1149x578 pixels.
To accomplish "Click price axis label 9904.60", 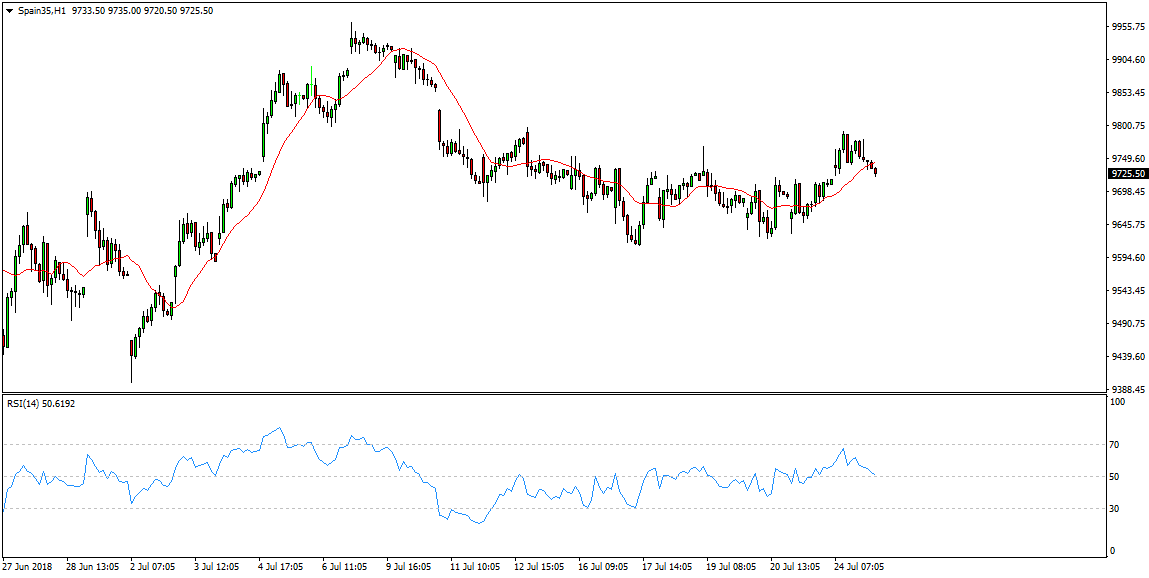I will [1128, 59].
